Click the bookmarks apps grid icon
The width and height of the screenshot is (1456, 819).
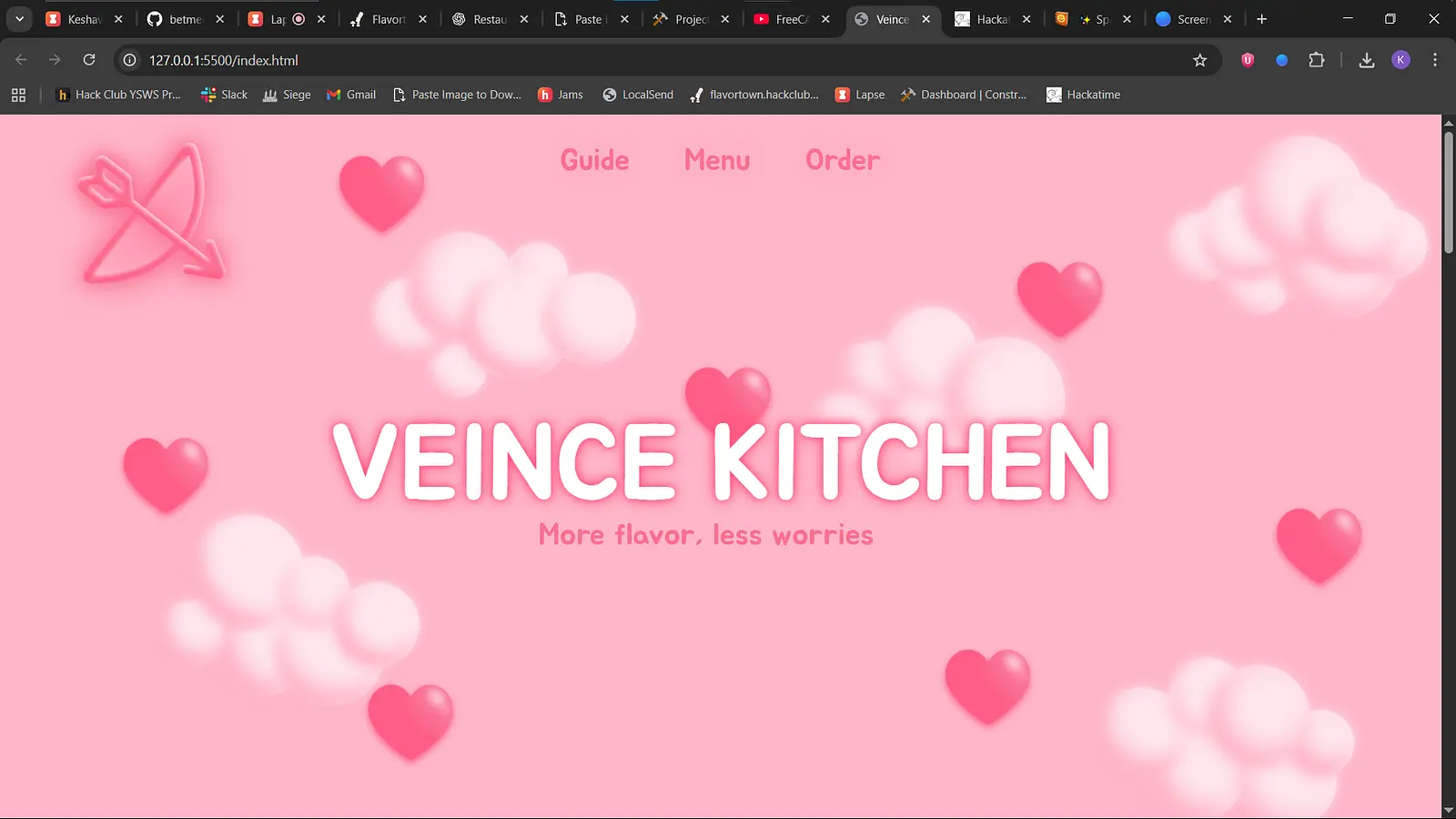(x=18, y=95)
